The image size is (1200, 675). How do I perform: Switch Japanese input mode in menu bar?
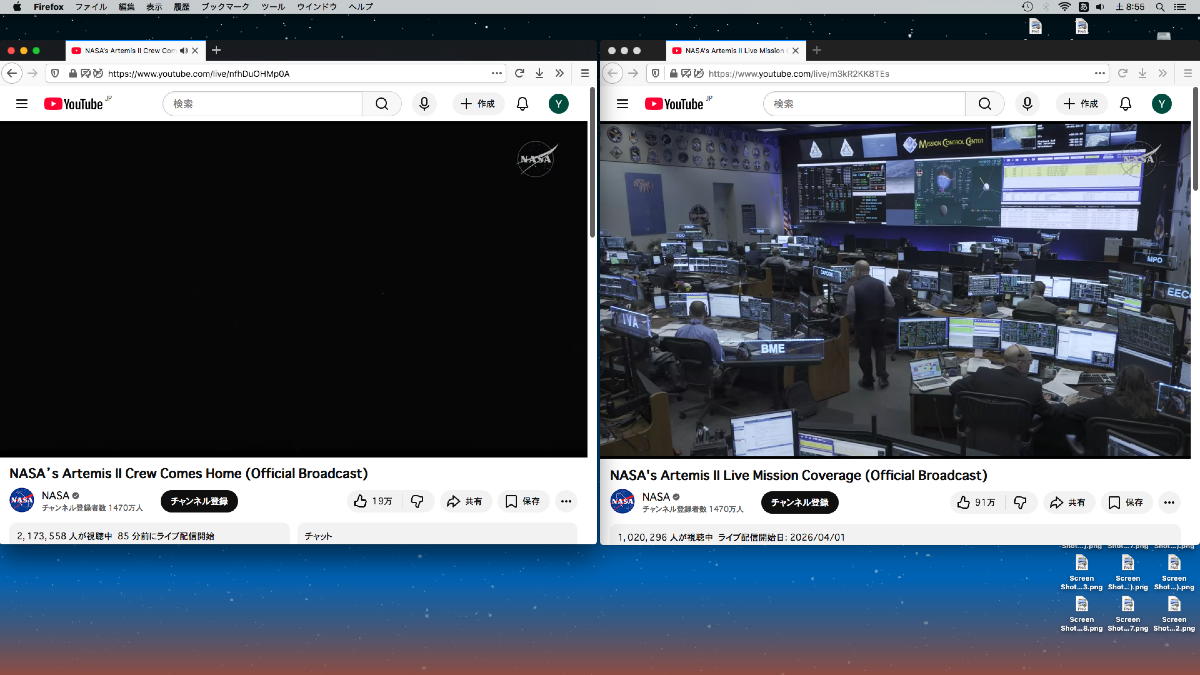(1084, 6)
